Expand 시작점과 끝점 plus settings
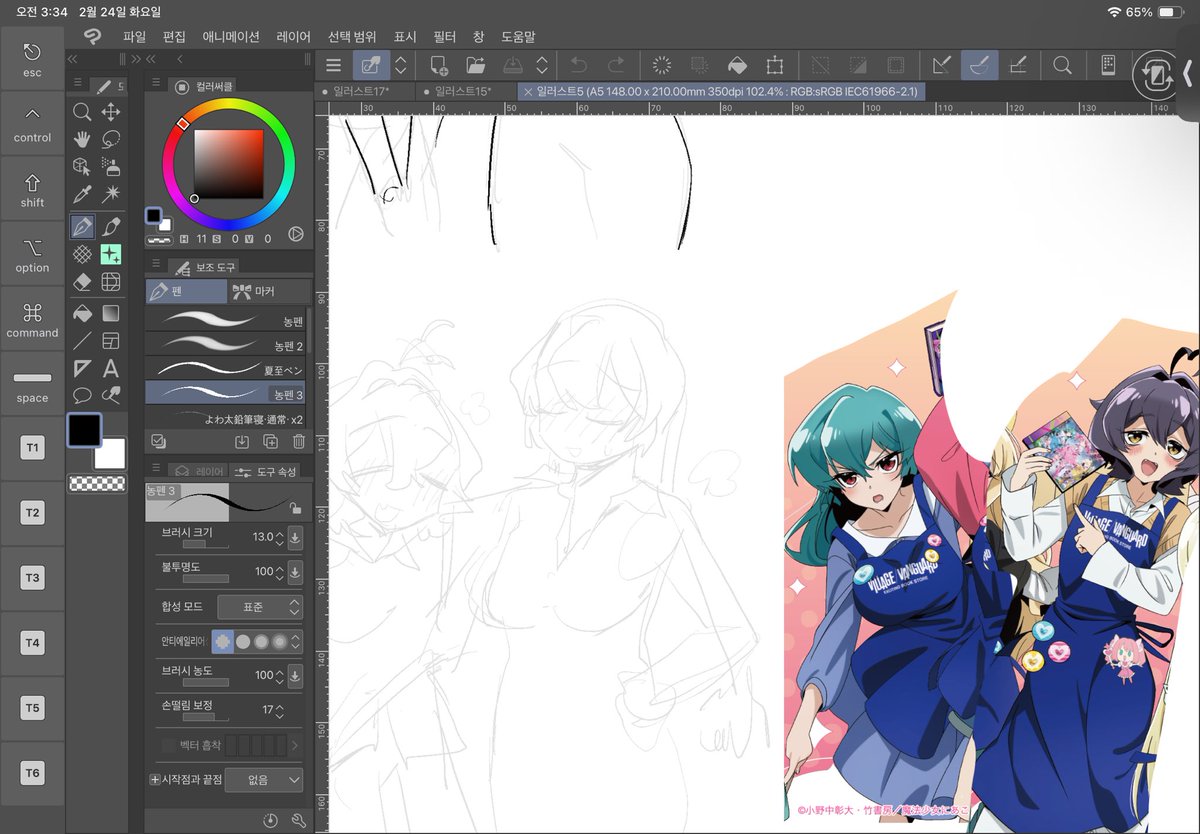The width and height of the screenshot is (1200, 834). (x=154, y=779)
